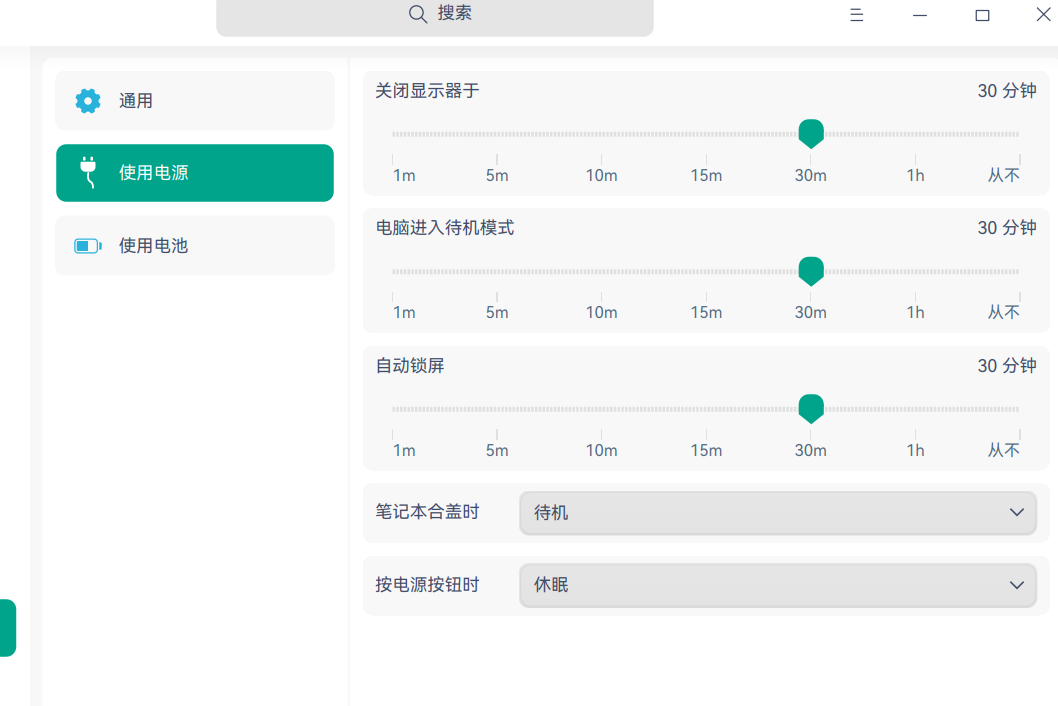Click the 关闭显示器于 slider handle
The height and width of the screenshot is (706, 1058).
coord(811,134)
